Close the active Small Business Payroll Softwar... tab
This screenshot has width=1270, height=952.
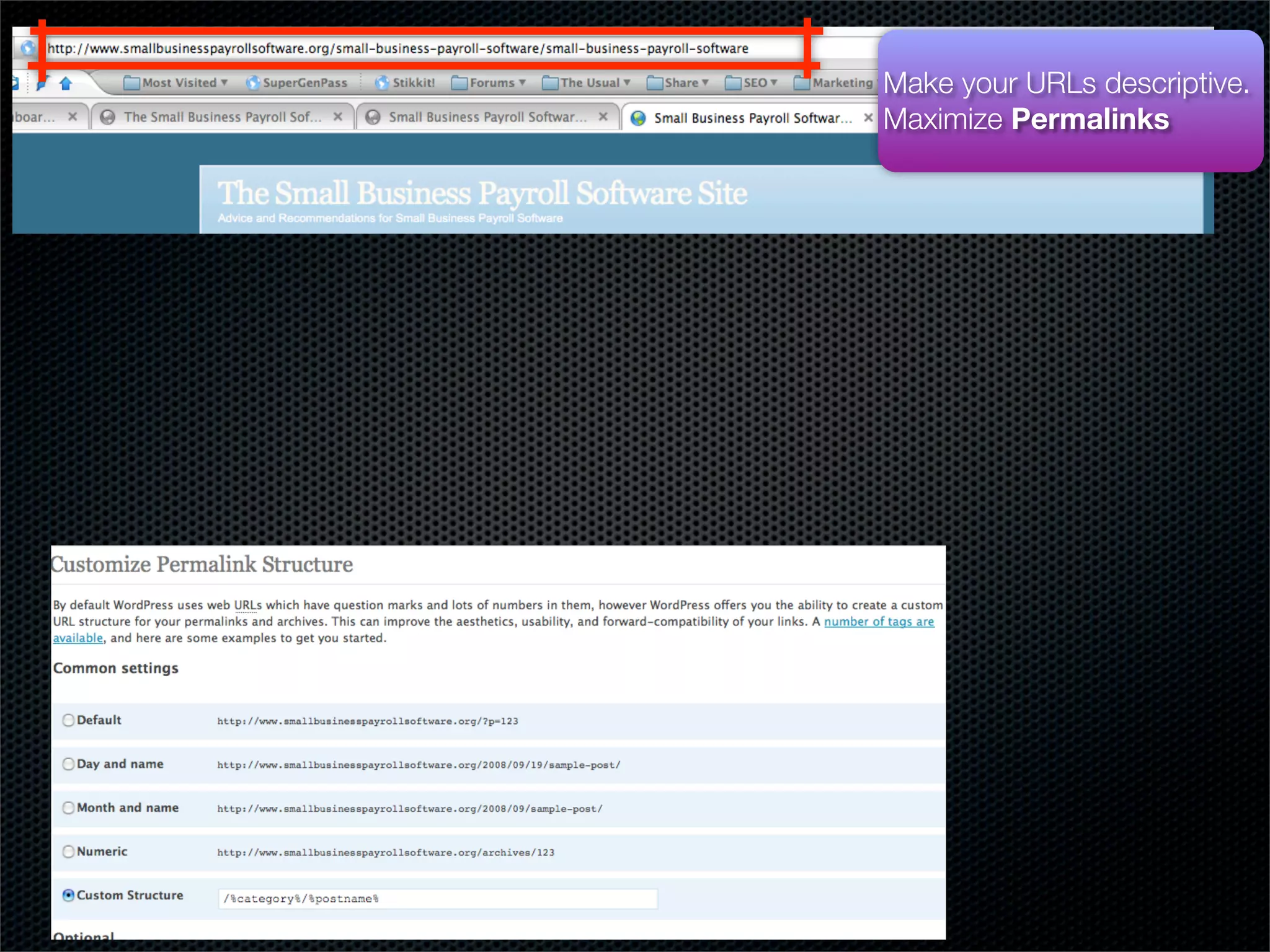point(868,117)
